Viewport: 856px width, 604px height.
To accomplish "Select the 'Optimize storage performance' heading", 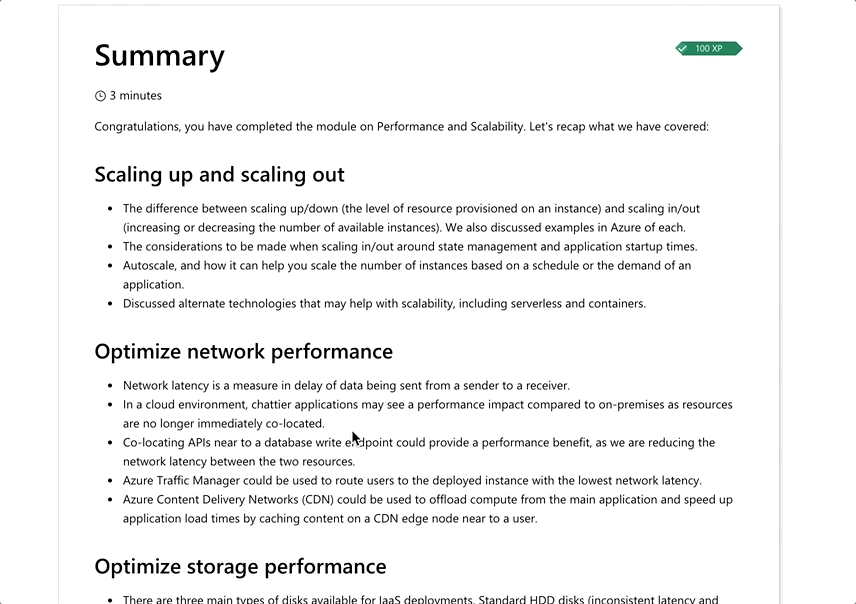I will pyautogui.click(x=240, y=566).
